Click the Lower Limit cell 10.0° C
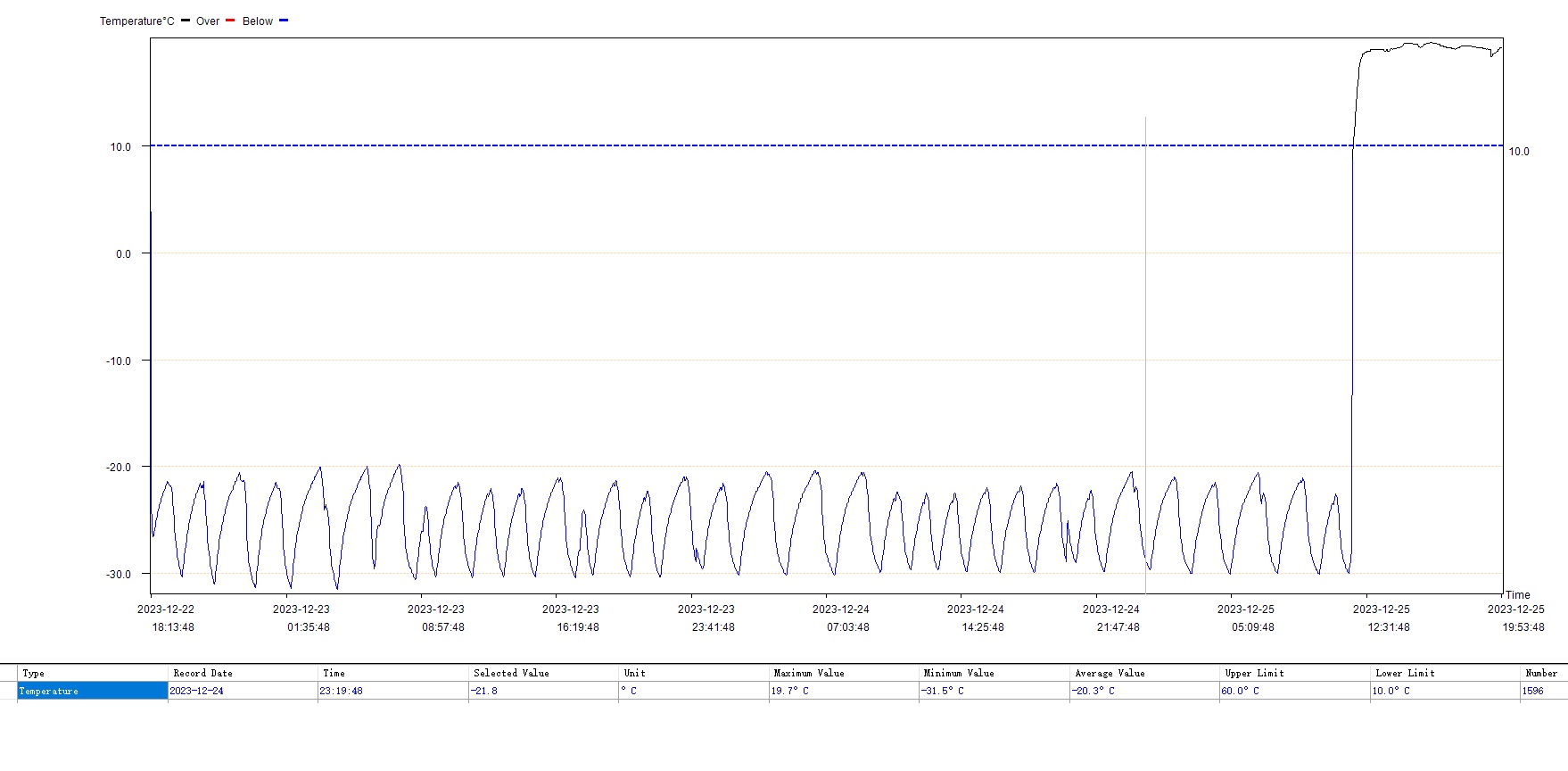Screen dimensions: 1568x771 1445,691
